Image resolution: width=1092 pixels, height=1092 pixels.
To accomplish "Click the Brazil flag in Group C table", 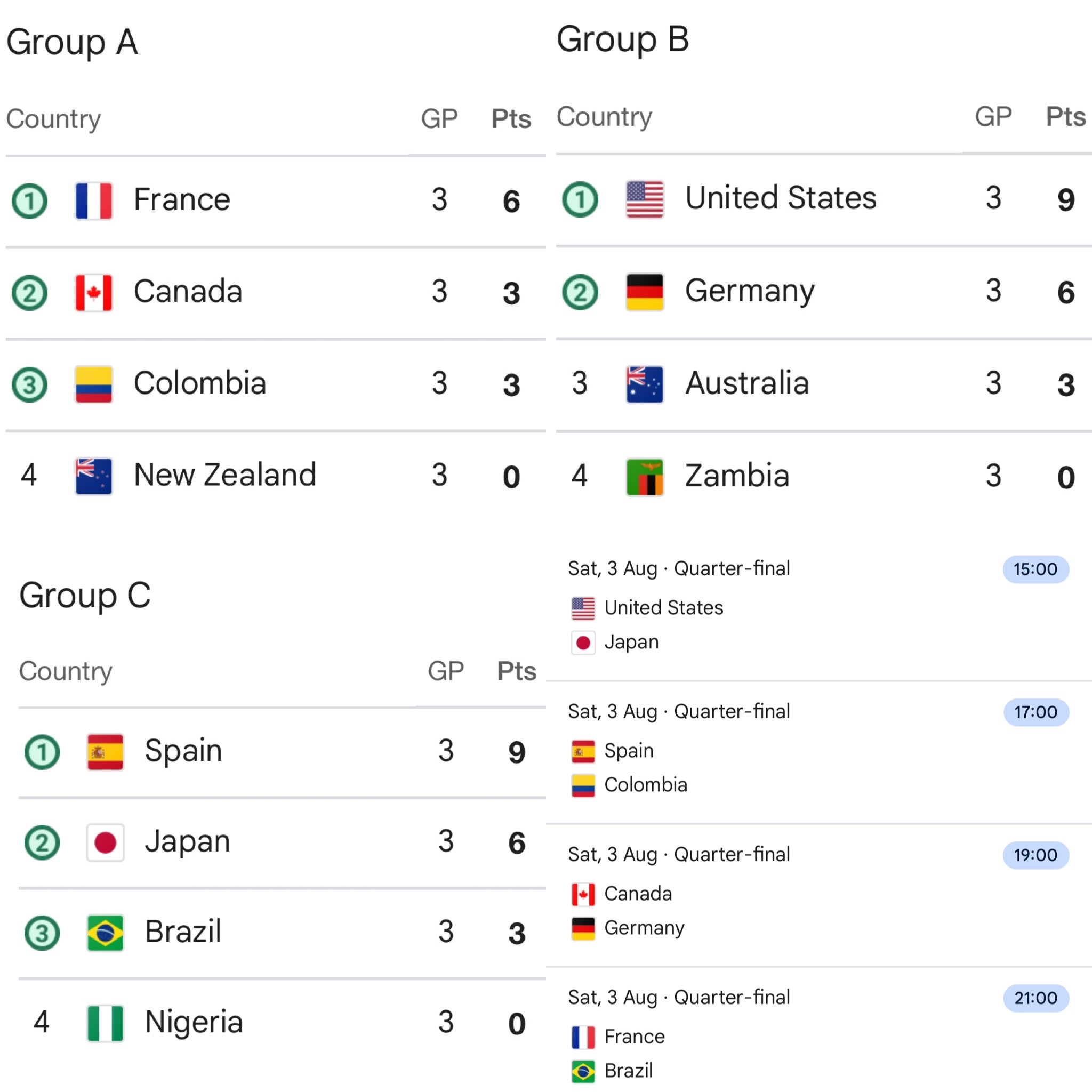I will pos(105,933).
